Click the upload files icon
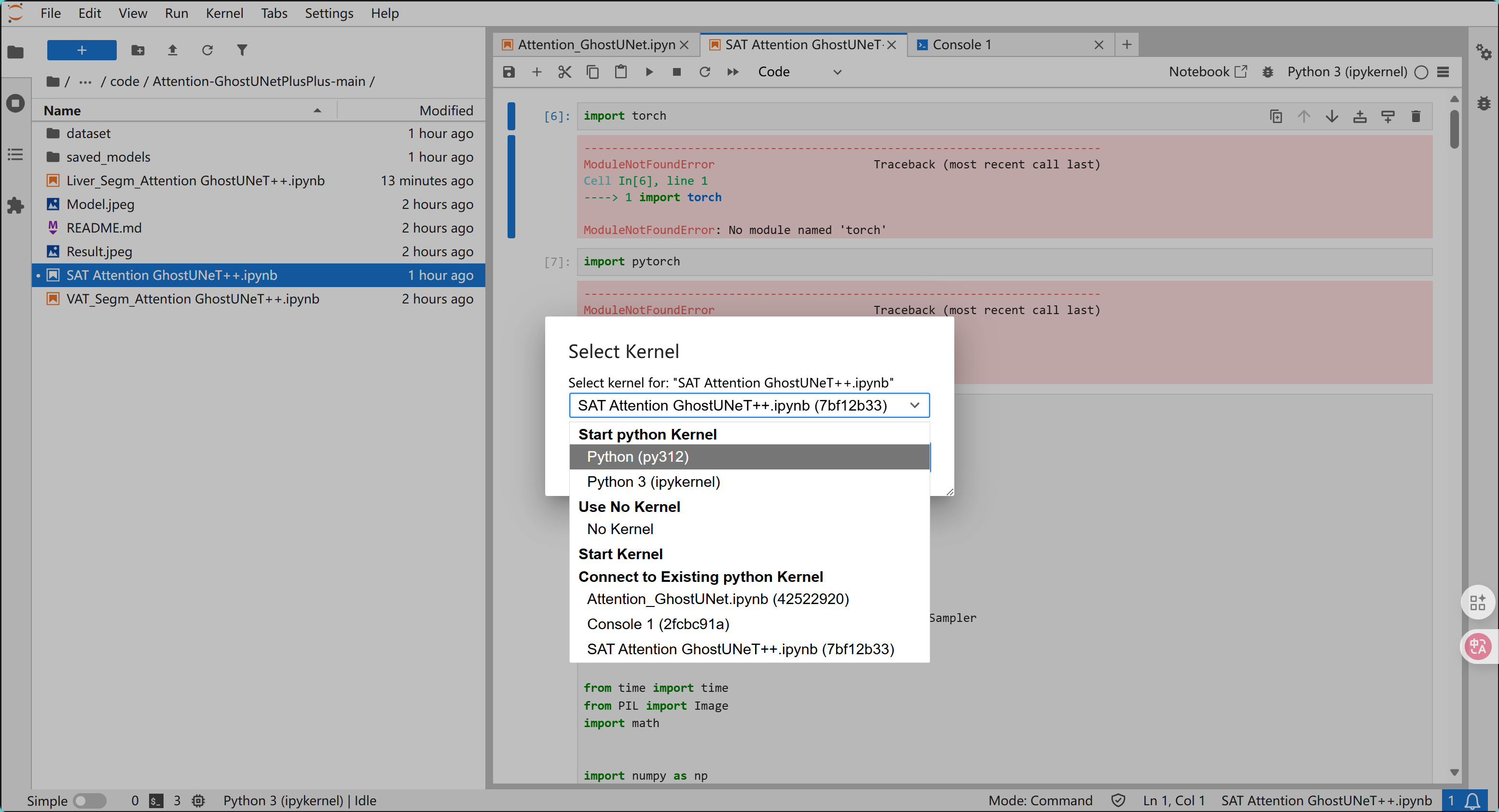 [172, 50]
